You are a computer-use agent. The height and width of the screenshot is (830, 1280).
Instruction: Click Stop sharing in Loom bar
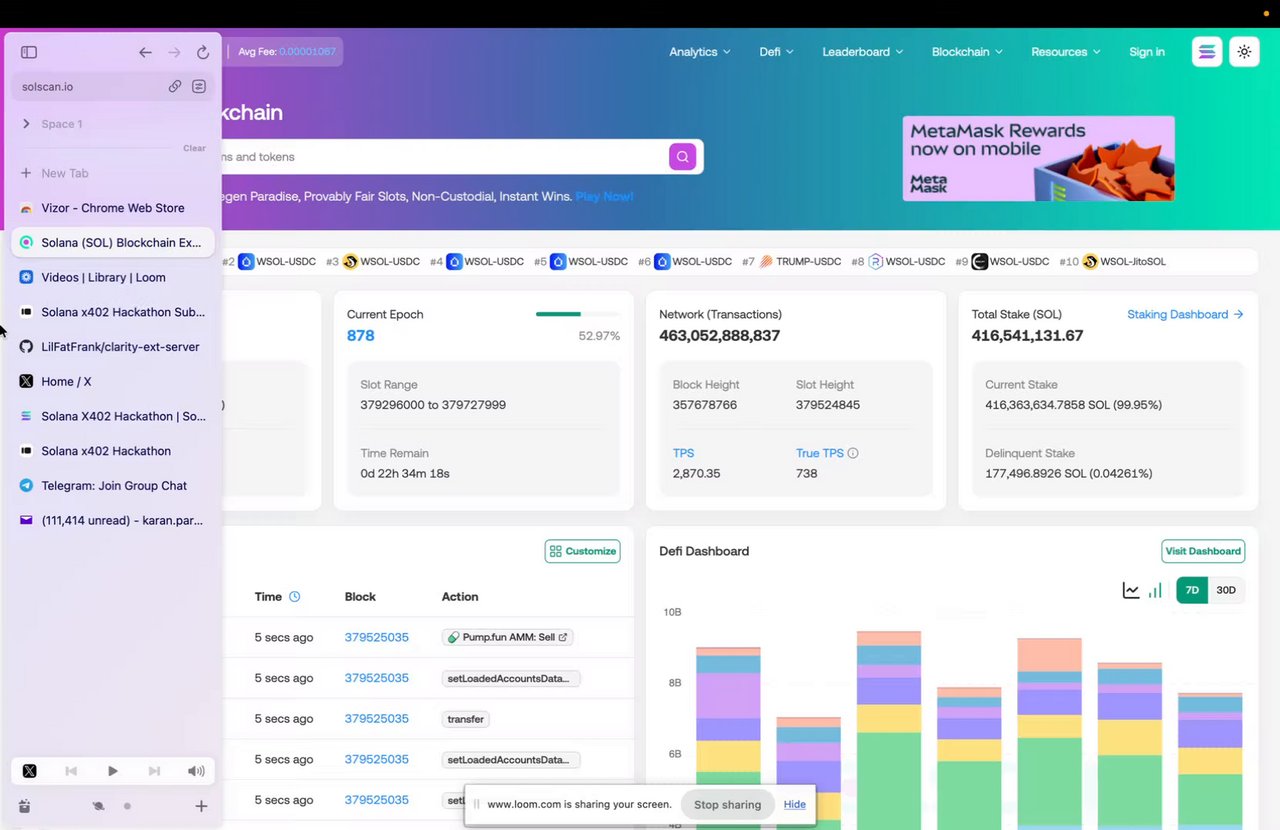pos(727,804)
